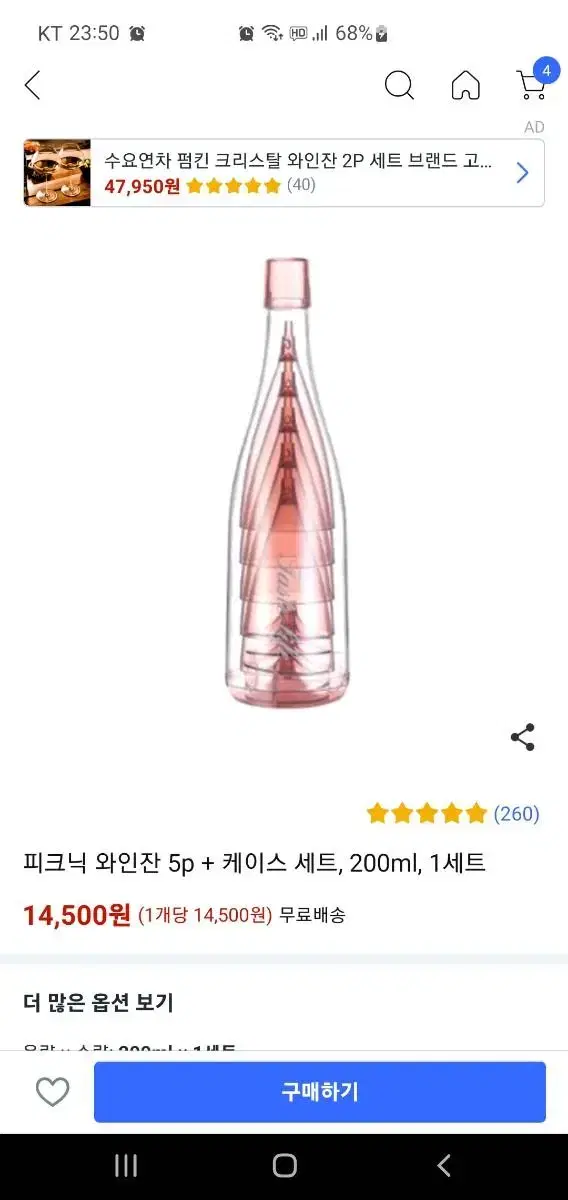568x1200 pixels.
Task: Tap the five-star rating row
Action: pos(427,814)
